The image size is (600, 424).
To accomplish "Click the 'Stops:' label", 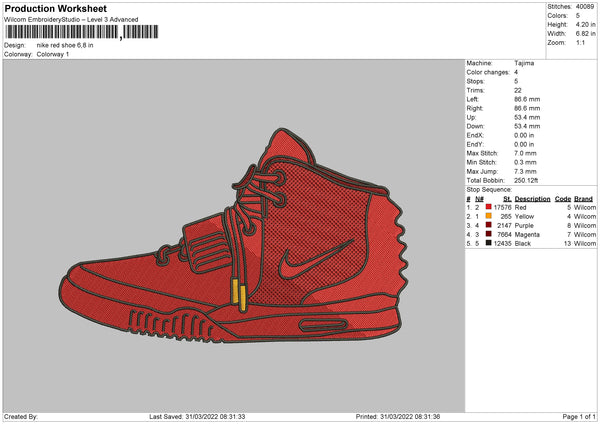I will coord(475,82).
